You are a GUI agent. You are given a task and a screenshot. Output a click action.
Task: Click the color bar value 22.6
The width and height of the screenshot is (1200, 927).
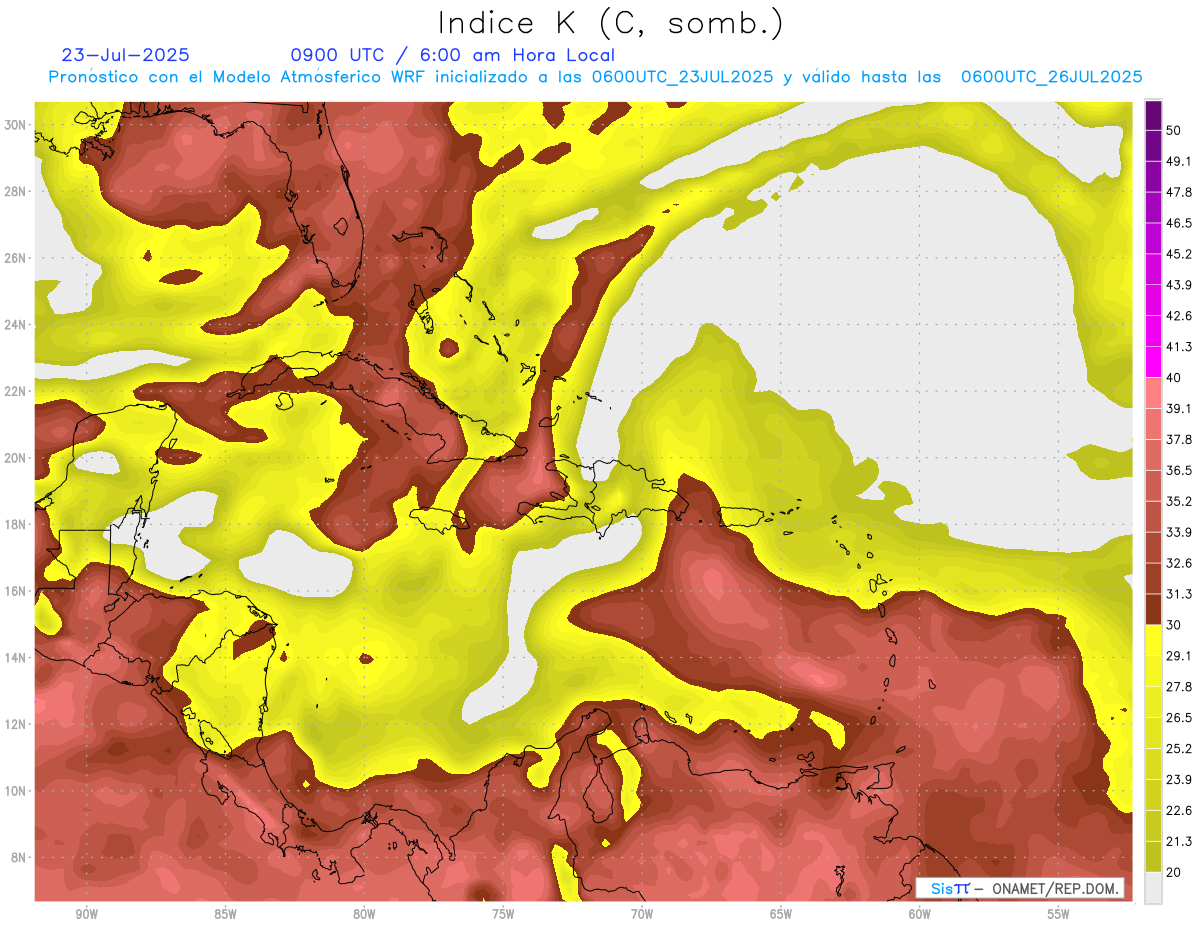tap(1180, 811)
